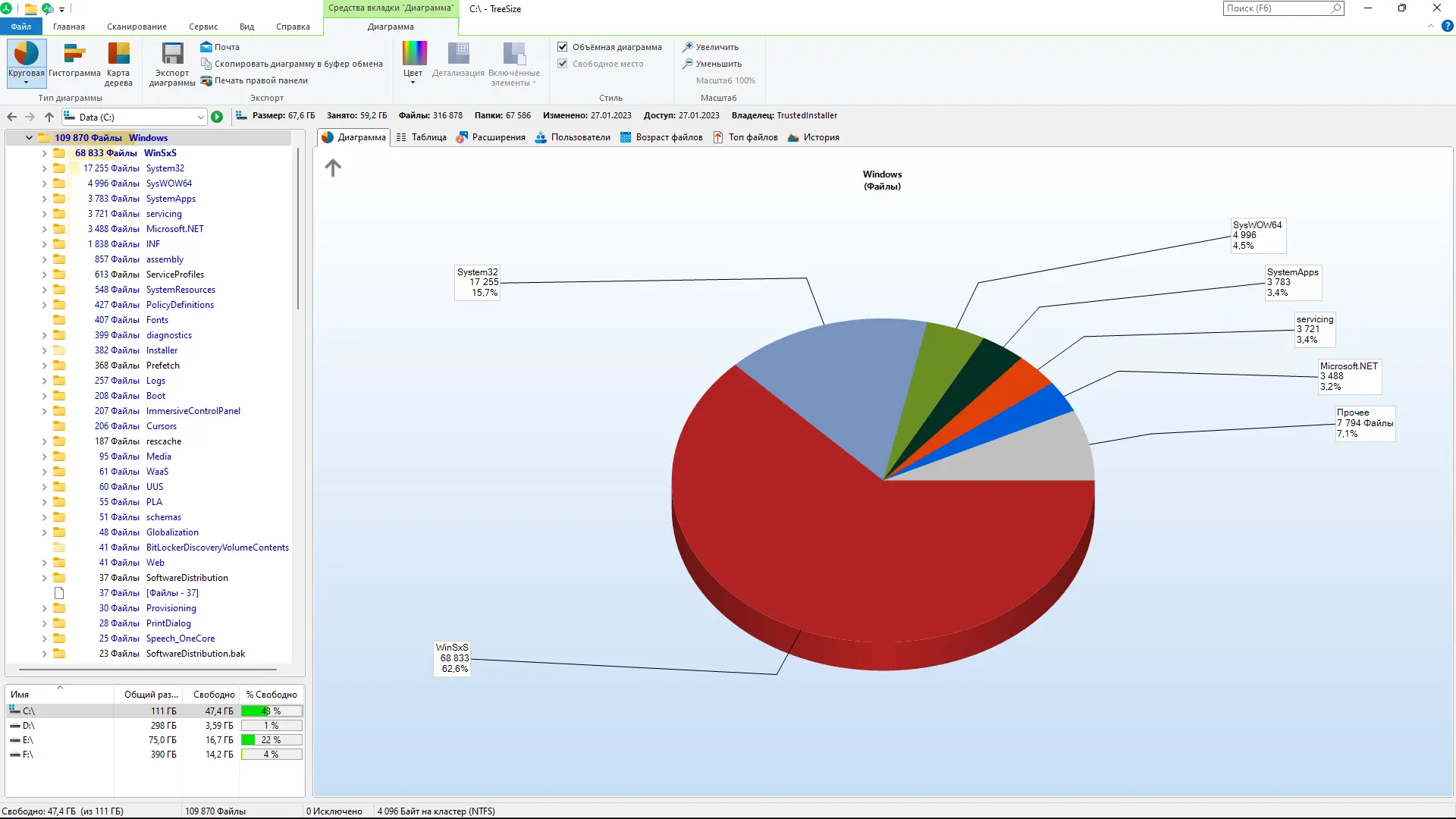The image size is (1456, 819).
Task: Switch to the Расширения tab
Action: click(x=491, y=137)
